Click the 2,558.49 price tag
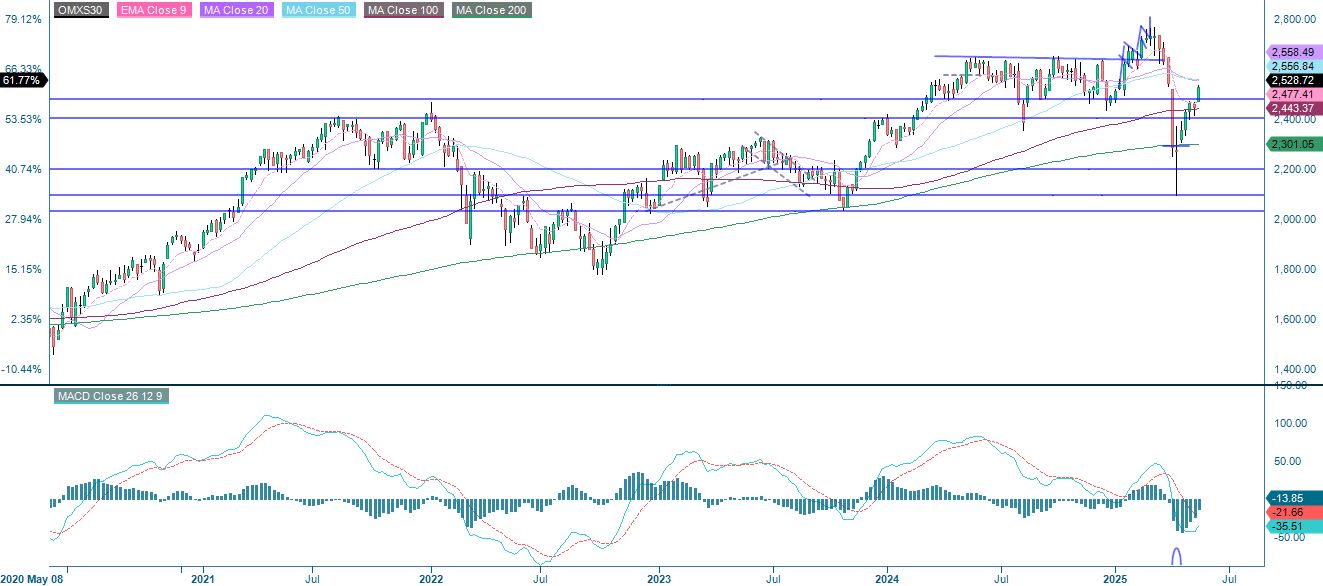1323x586 pixels. click(x=1294, y=52)
